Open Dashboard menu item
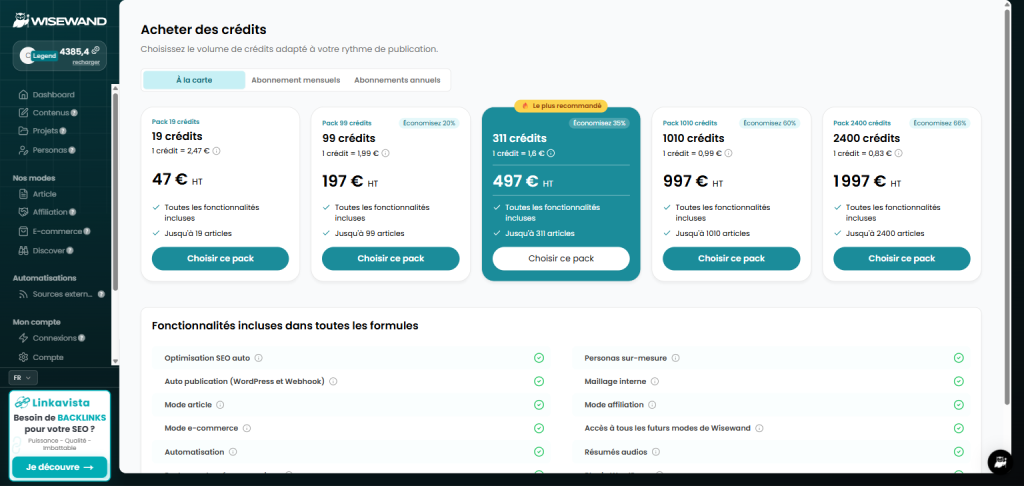The image size is (1024, 486). (x=54, y=95)
